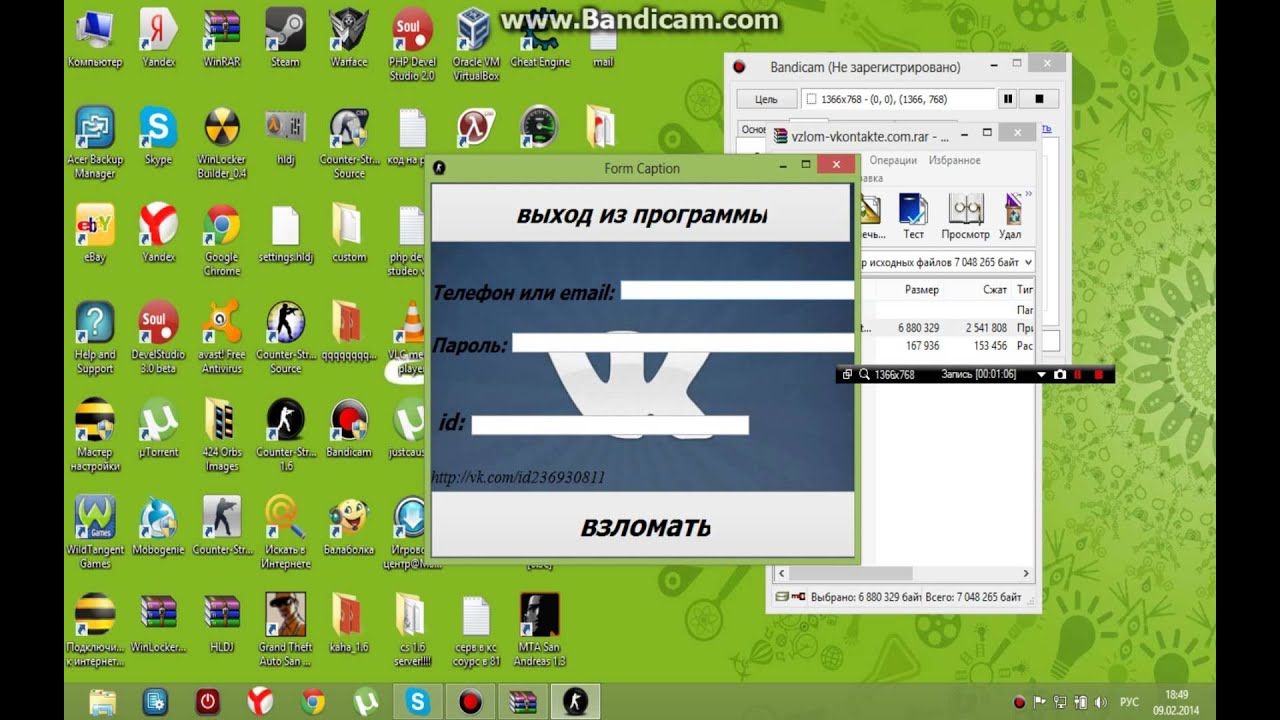Select the µTorrent desktop shortcut

158,428
